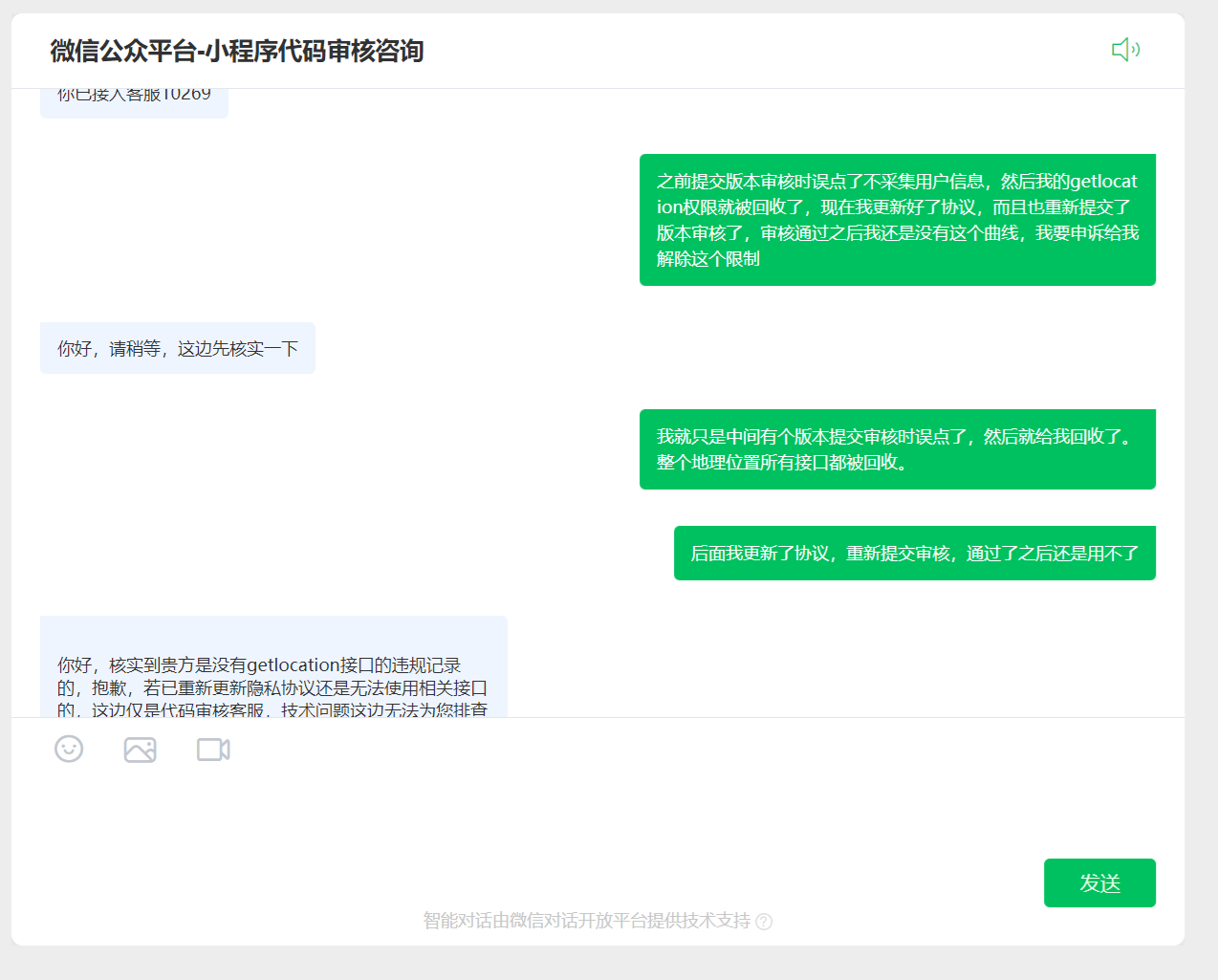Open help question mark beside technical support text
Viewport: 1218px width, 980px height.
[764, 922]
